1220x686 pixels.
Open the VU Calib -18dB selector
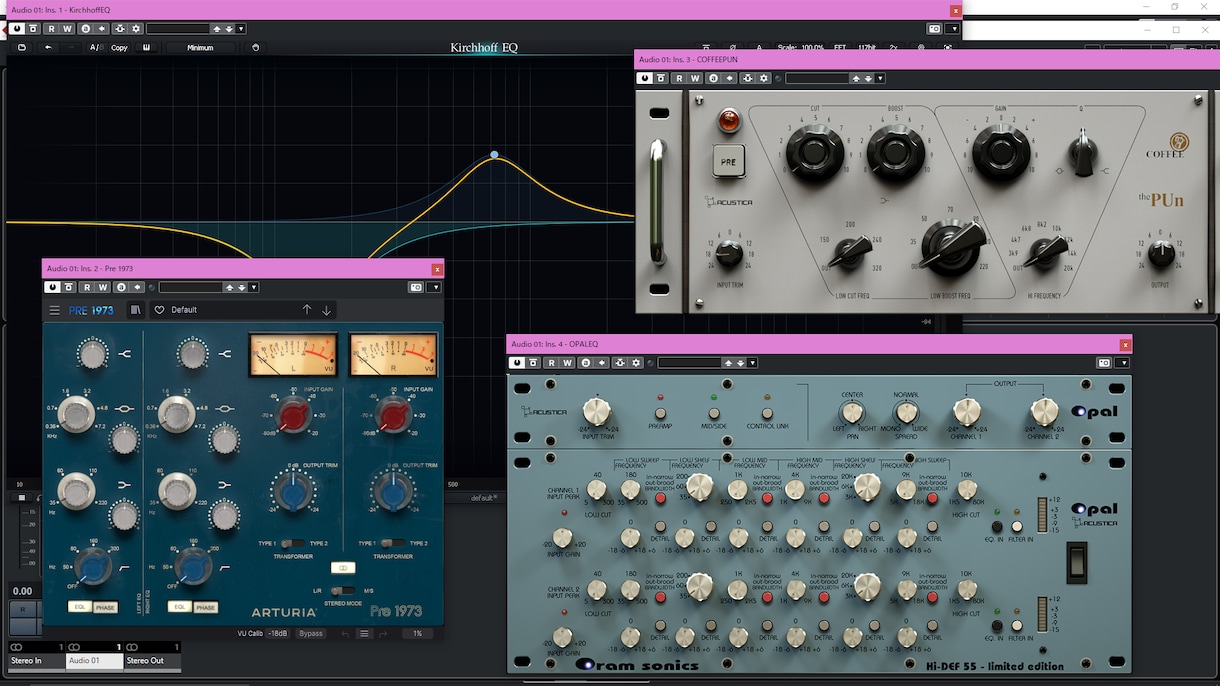pyautogui.click(x=278, y=633)
